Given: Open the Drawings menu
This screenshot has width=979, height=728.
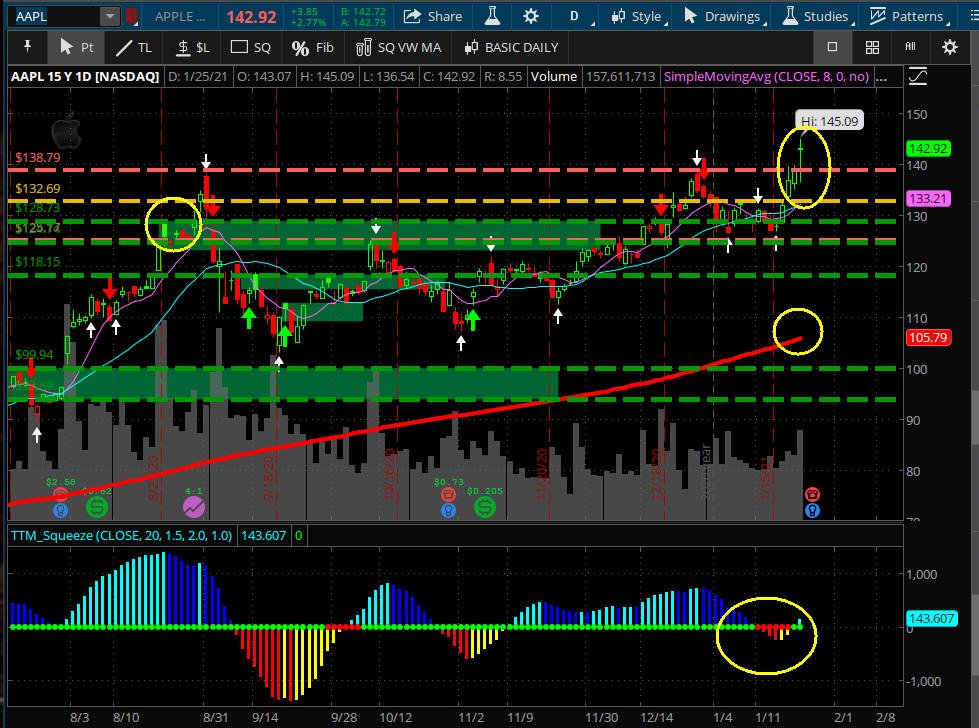Looking at the screenshot, I should [724, 16].
